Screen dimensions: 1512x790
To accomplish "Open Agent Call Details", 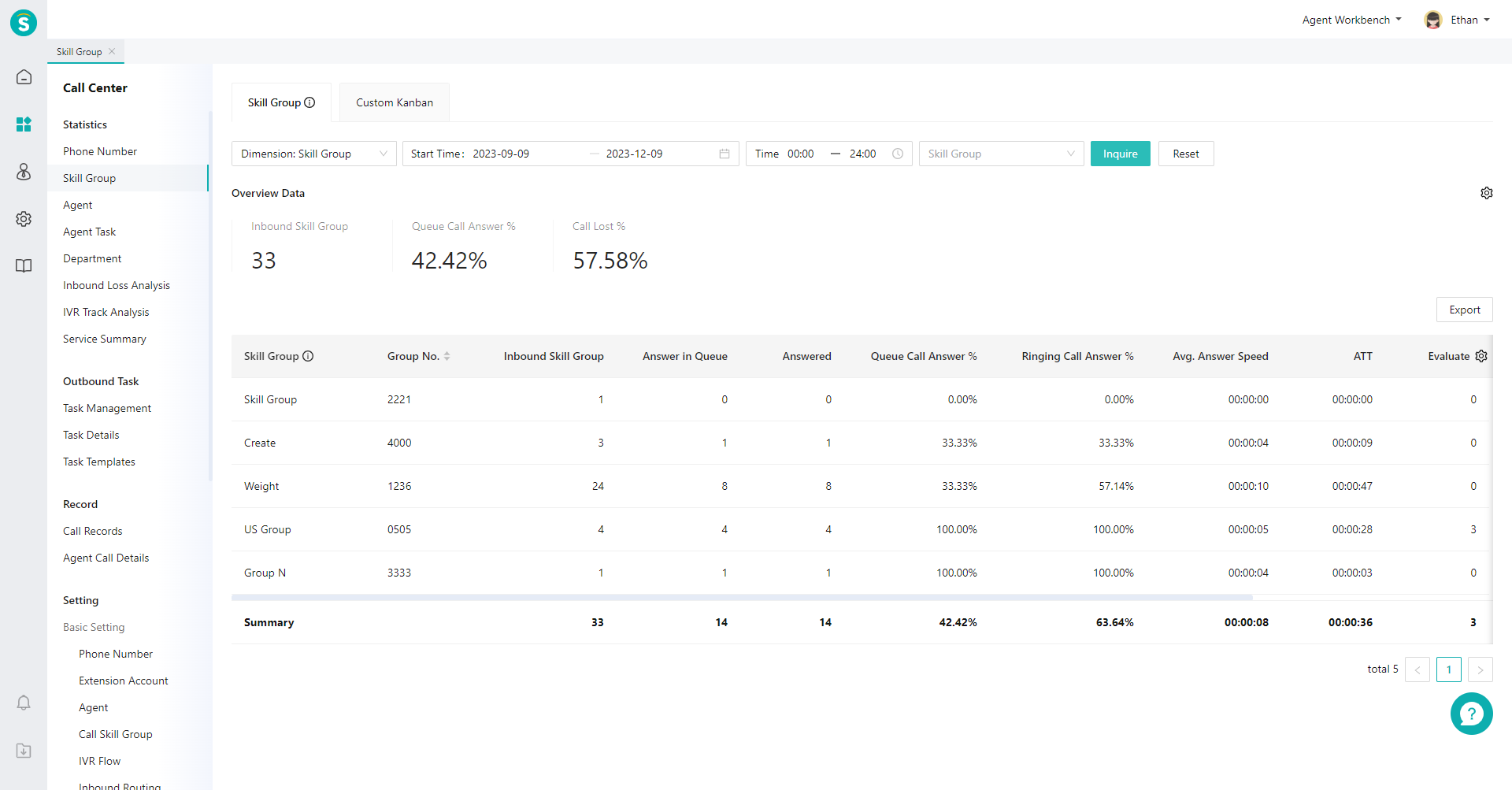I will tap(106, 558).
